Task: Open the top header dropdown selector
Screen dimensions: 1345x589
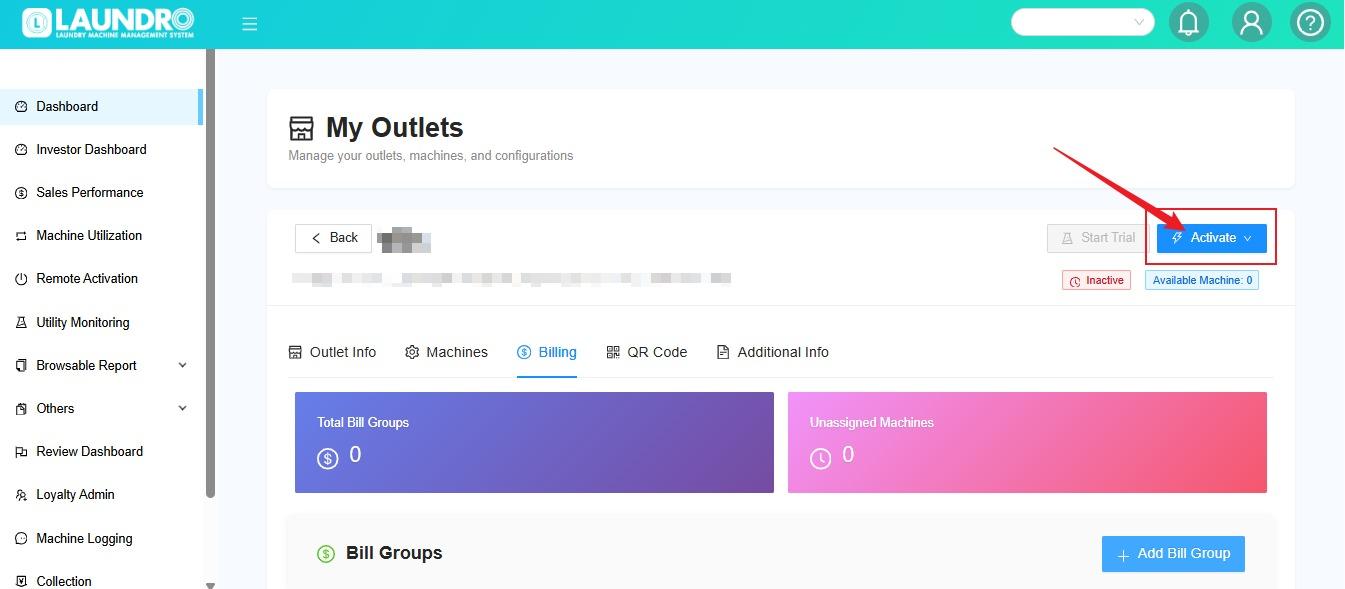Action: coord(1083,22)
